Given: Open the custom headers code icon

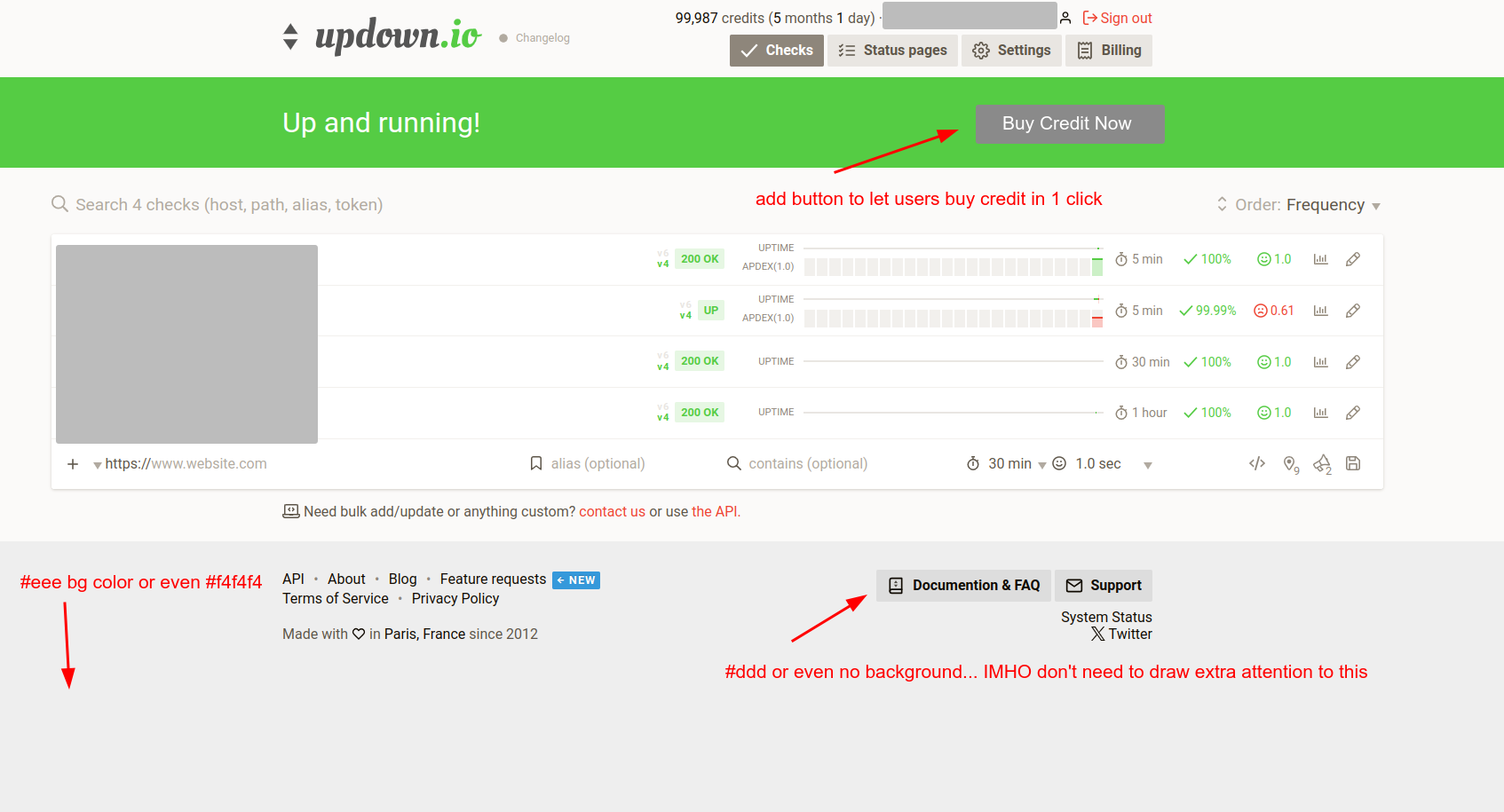Looking at the screenshot, I should tap(1256, 463).
